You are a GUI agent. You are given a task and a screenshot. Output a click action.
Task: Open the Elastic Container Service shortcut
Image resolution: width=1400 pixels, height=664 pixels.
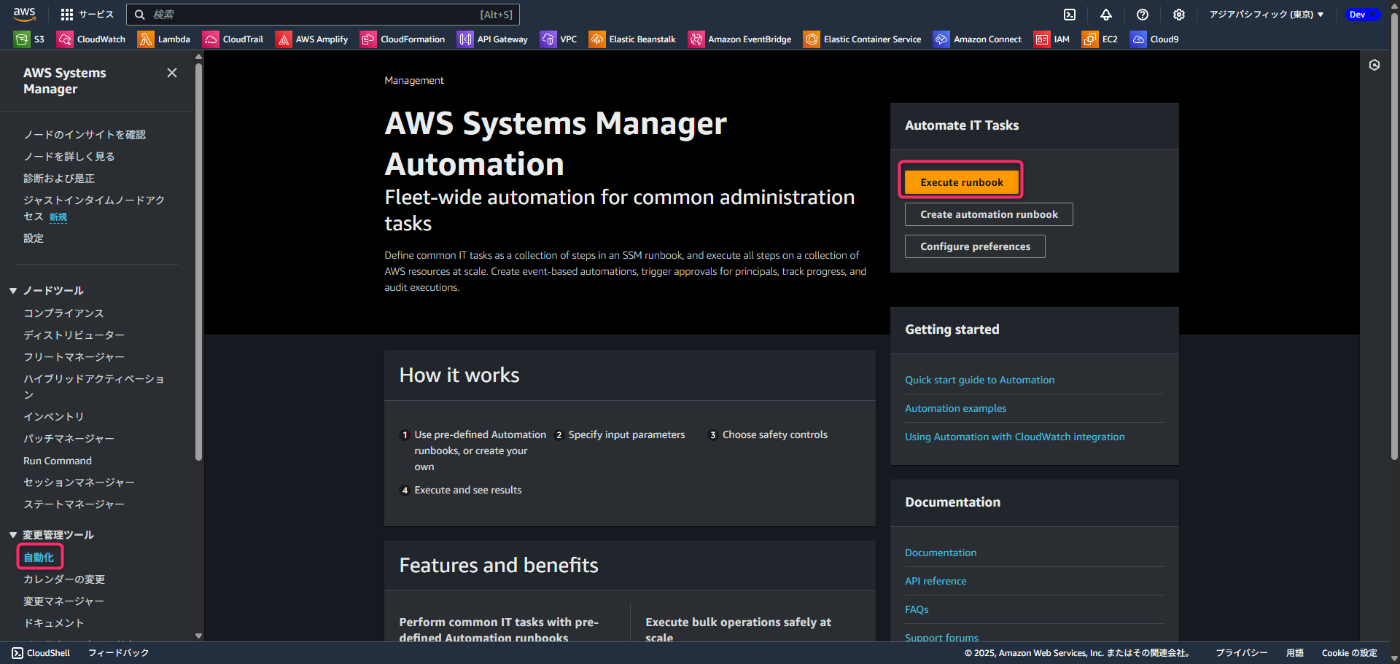tap(863, 39)
